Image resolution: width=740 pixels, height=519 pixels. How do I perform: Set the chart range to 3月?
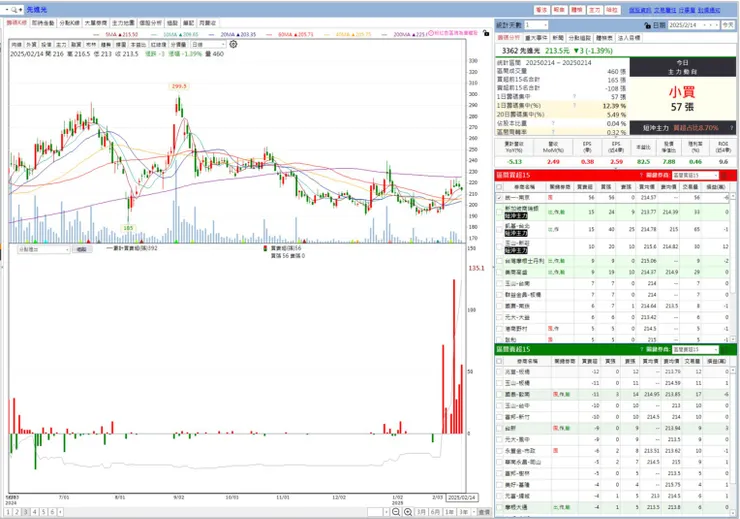point(421,512)
